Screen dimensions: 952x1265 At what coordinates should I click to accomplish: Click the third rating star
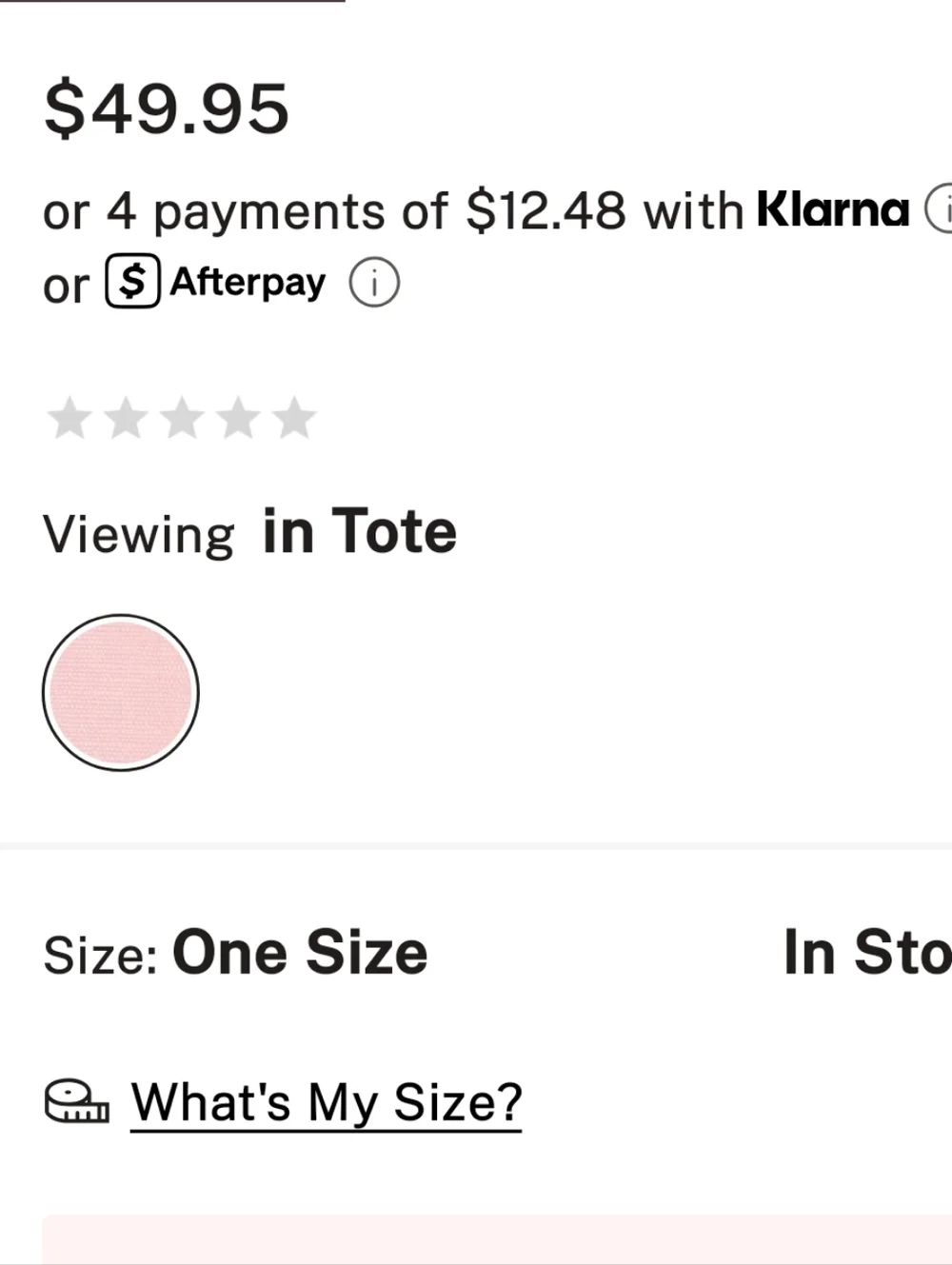[182, 419]
